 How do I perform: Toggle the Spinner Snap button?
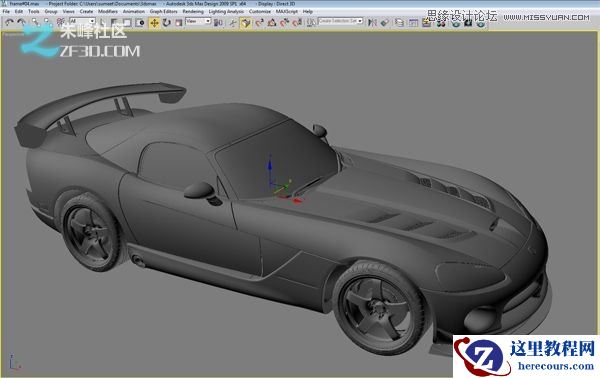(297, 23)
